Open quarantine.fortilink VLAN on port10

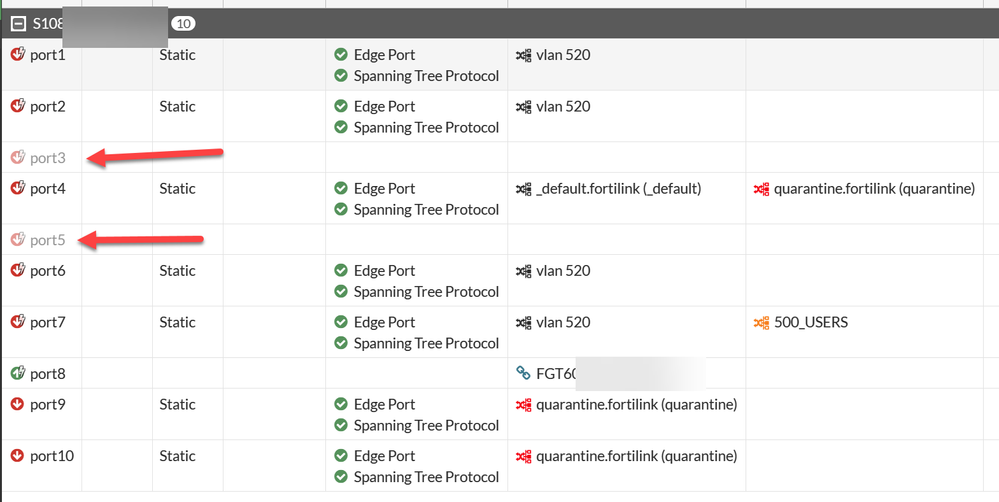[x=636, y=456]
